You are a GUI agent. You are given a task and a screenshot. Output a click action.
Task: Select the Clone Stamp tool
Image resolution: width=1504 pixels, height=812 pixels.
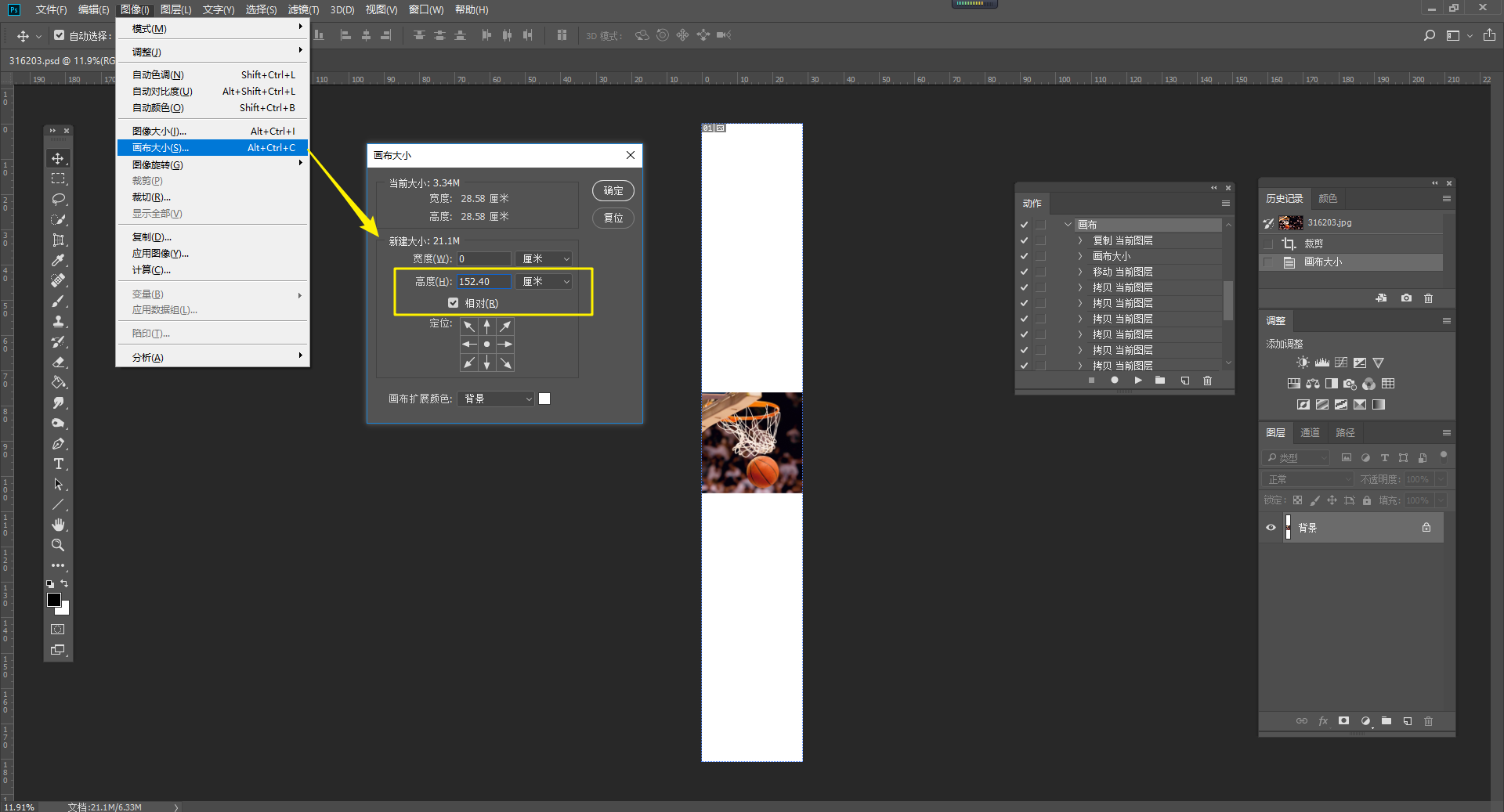pos(58,321)
